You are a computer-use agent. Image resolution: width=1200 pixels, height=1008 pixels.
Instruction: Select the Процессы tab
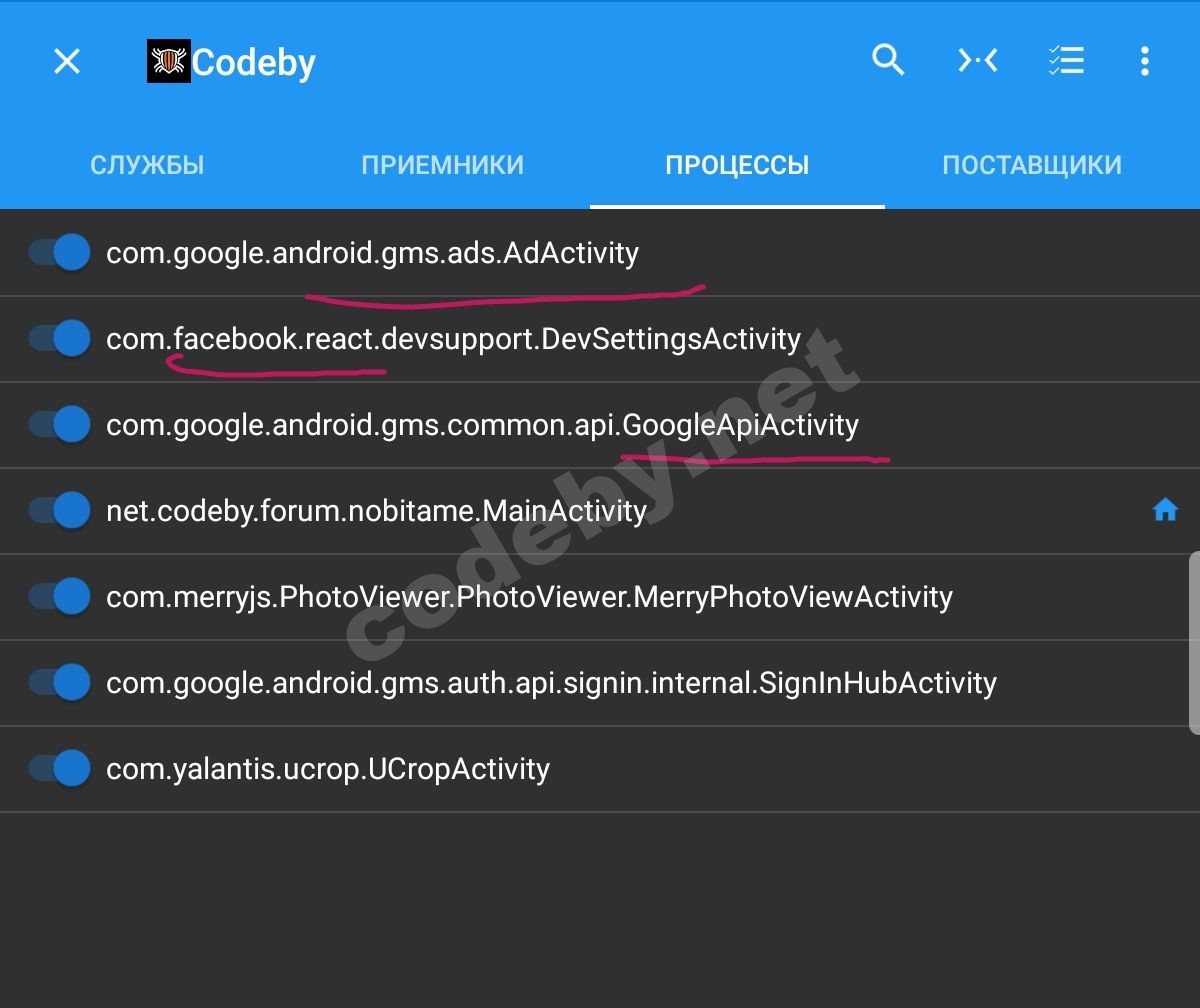pyautogui.click(x=737, y=165)
